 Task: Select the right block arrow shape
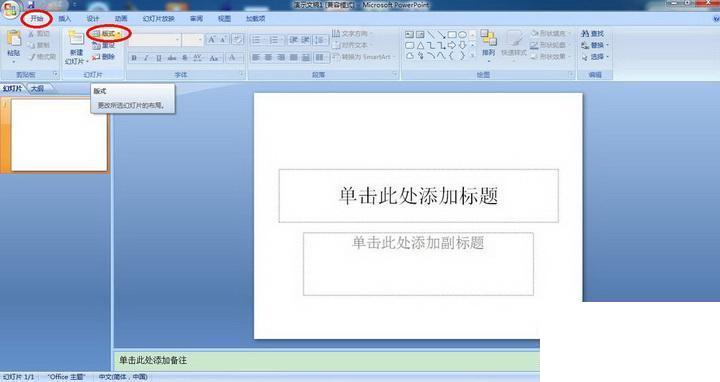tap(452, 45)
